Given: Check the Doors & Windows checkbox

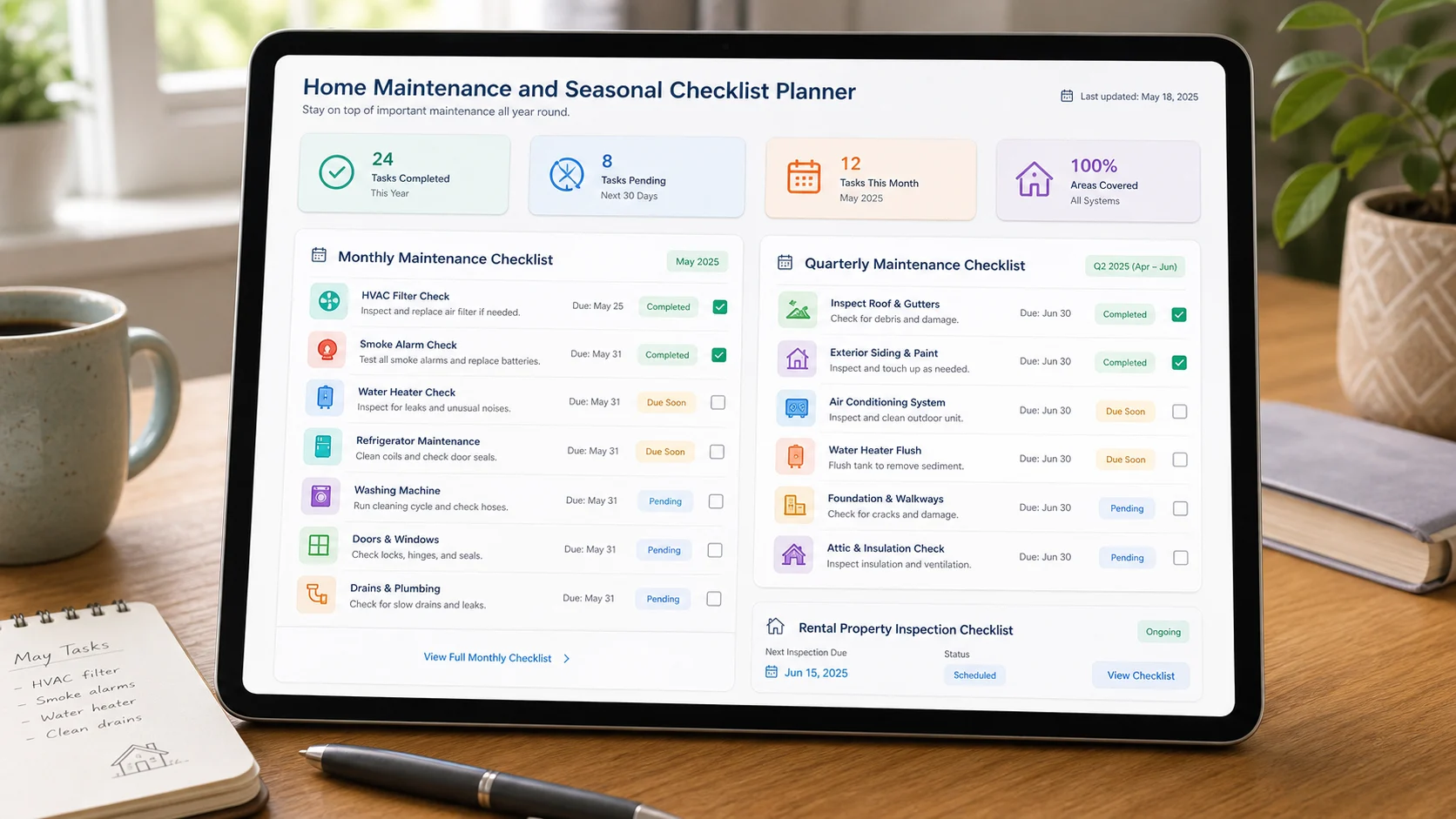Looking at the screenshot, I should tap(715, 550).
